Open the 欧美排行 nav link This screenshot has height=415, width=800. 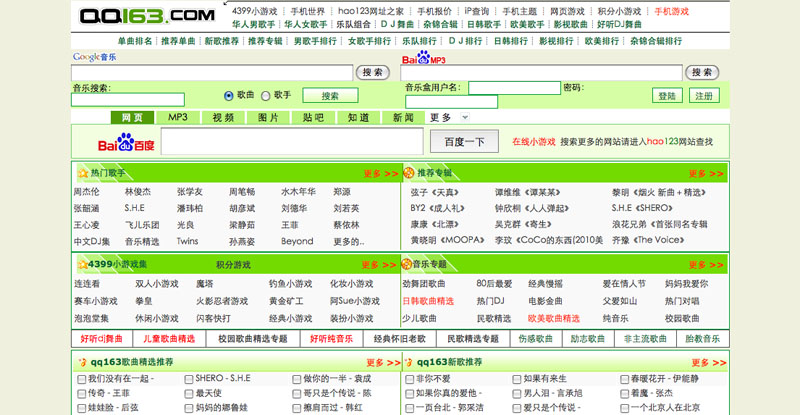tap(602, 41)
